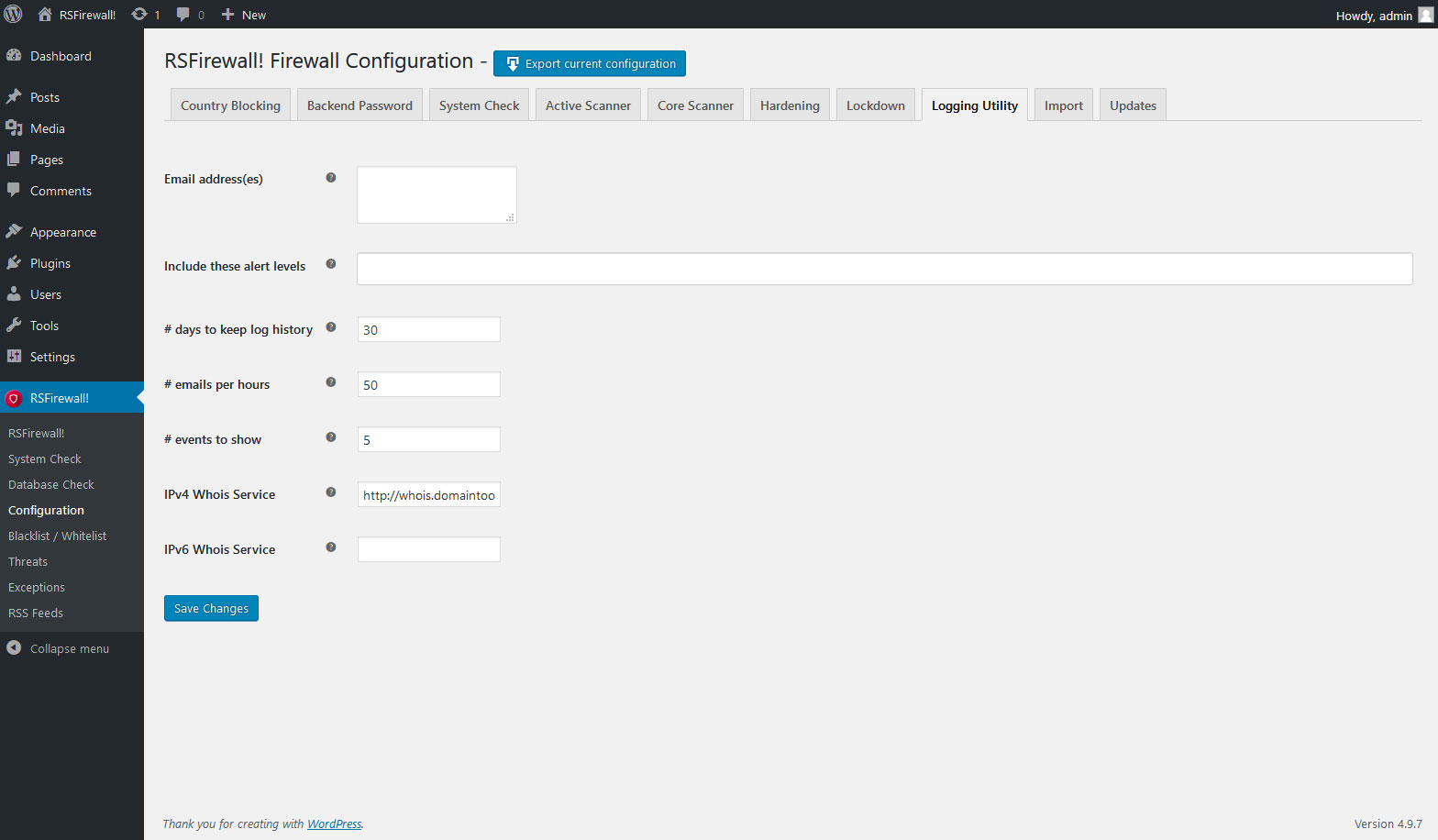Screen dimensions: 1438x840
Task: Click help icon for Include these alert levels
Action: [x=331, y=264]
